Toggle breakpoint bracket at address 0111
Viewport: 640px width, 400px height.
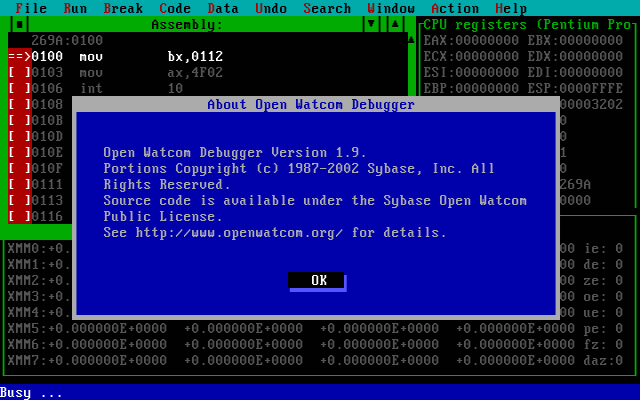pos(20,184)
